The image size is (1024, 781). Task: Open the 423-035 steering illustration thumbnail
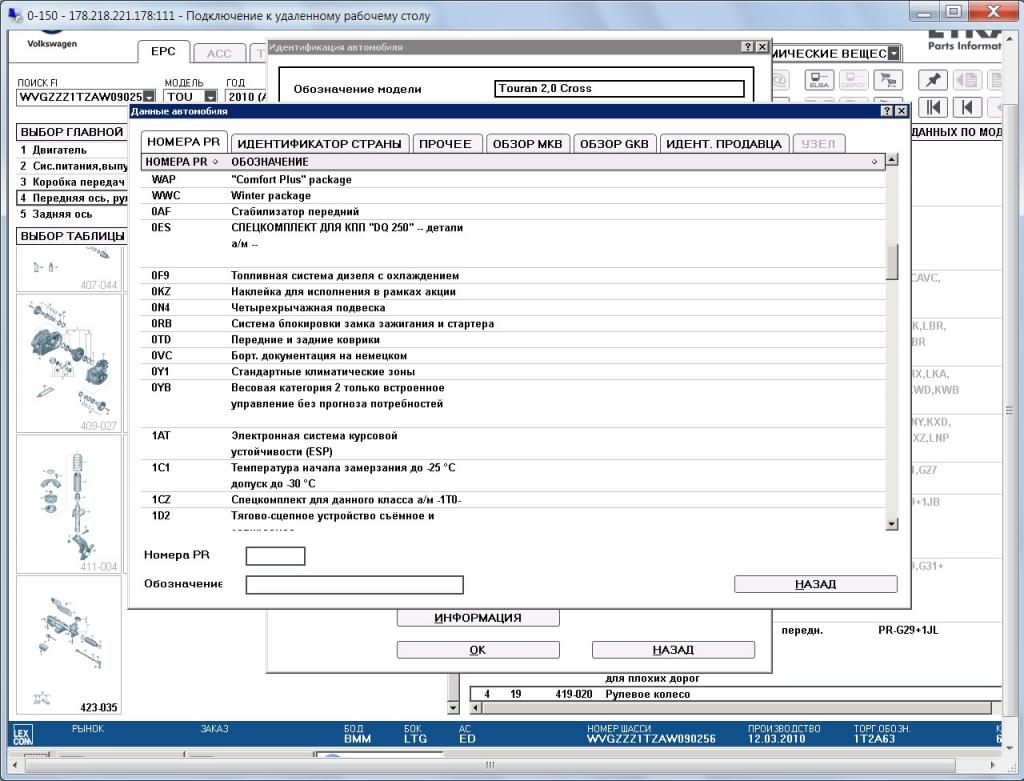point(69,645)
